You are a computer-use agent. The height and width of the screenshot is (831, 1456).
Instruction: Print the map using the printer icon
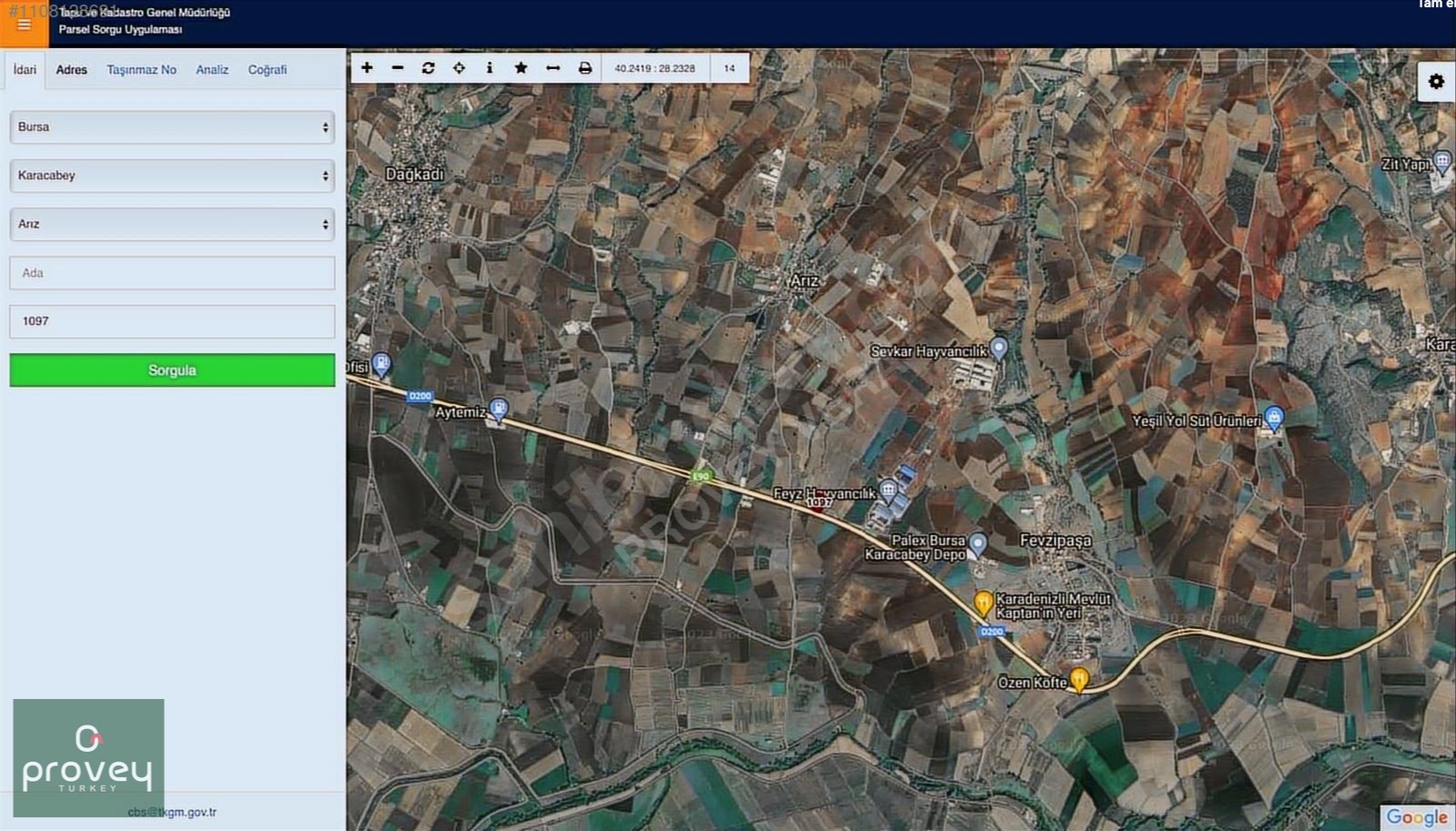click(x=585, y=67)
